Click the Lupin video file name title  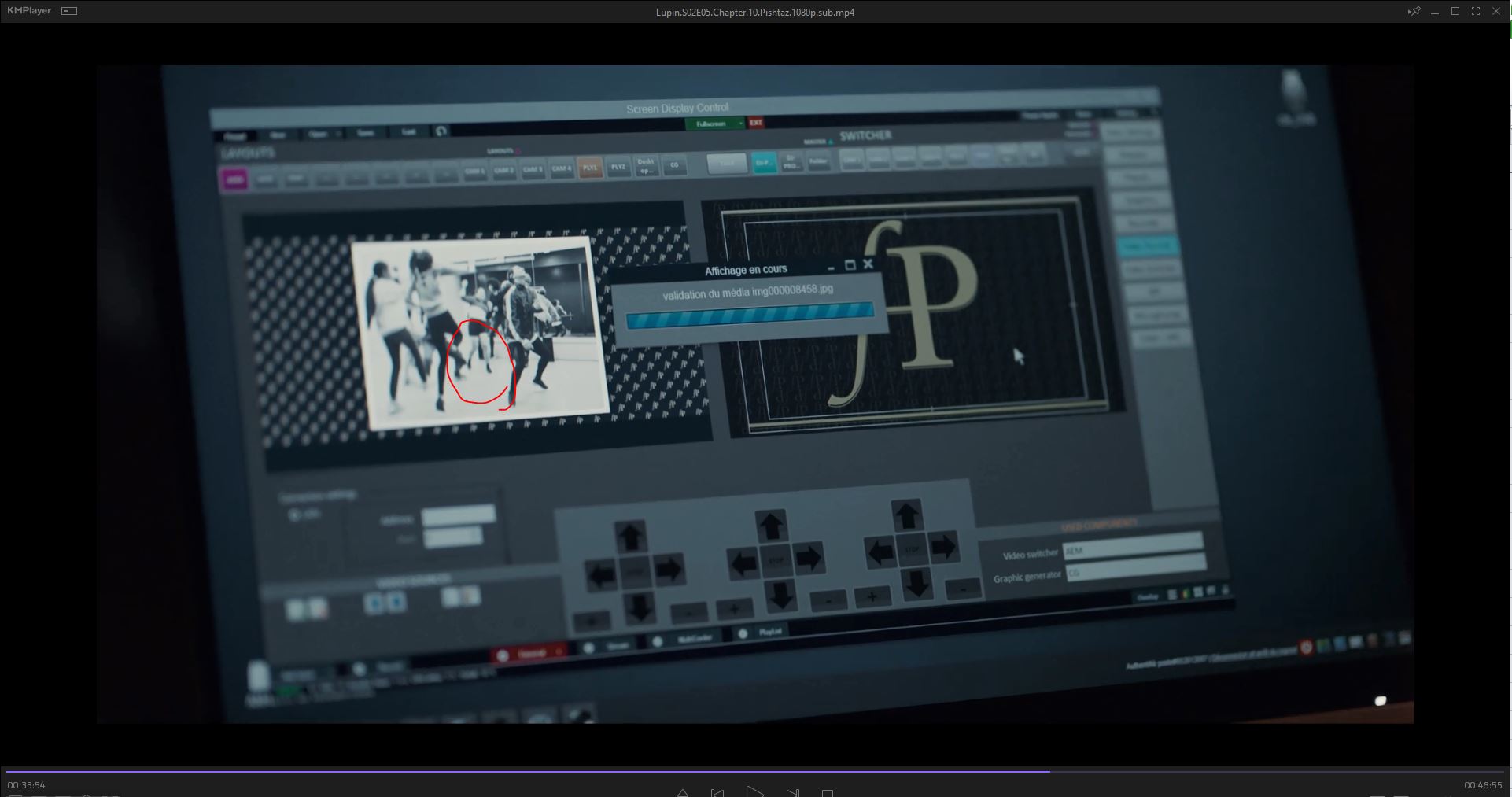pos(755,12)
